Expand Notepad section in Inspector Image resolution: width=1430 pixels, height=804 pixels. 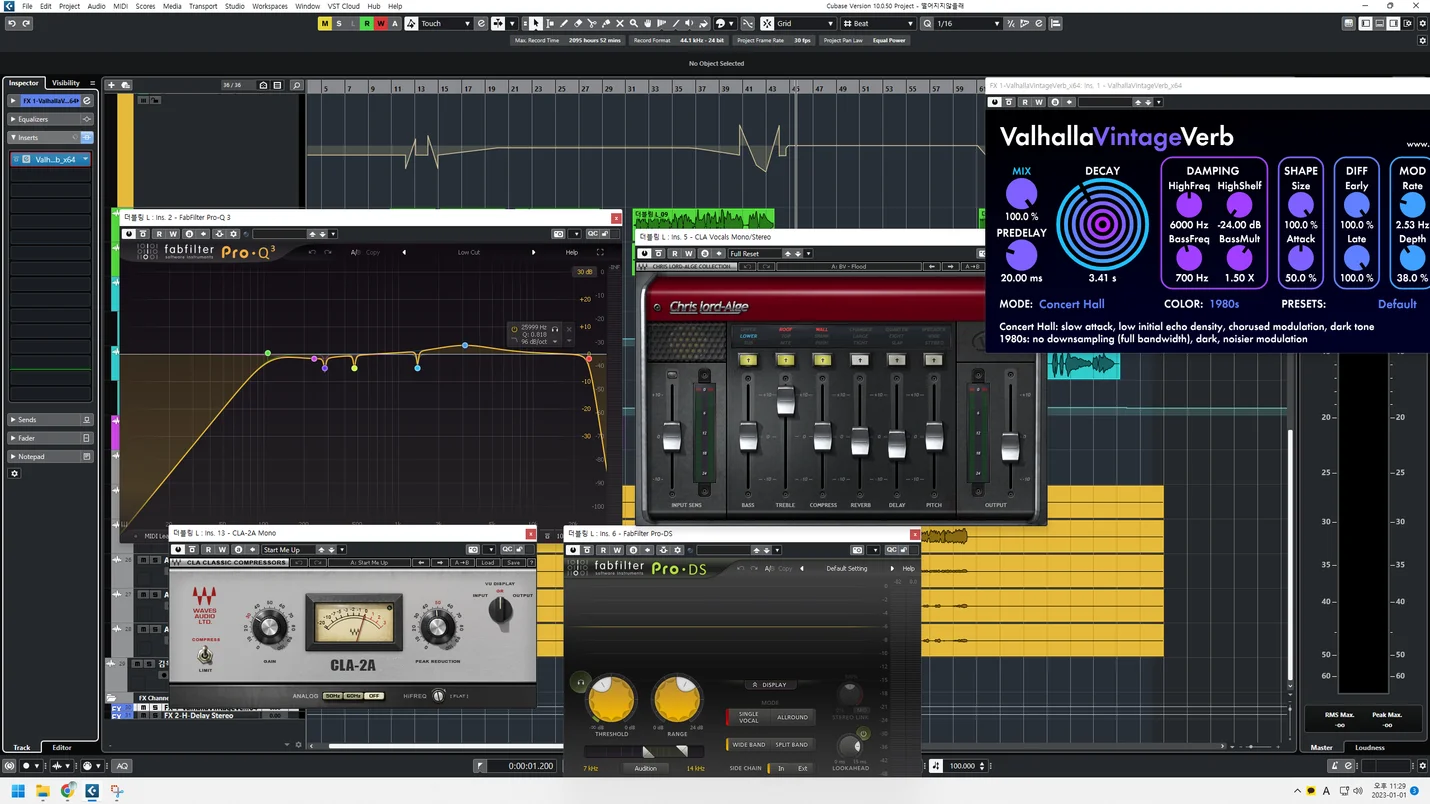click(x=51, y=456)
